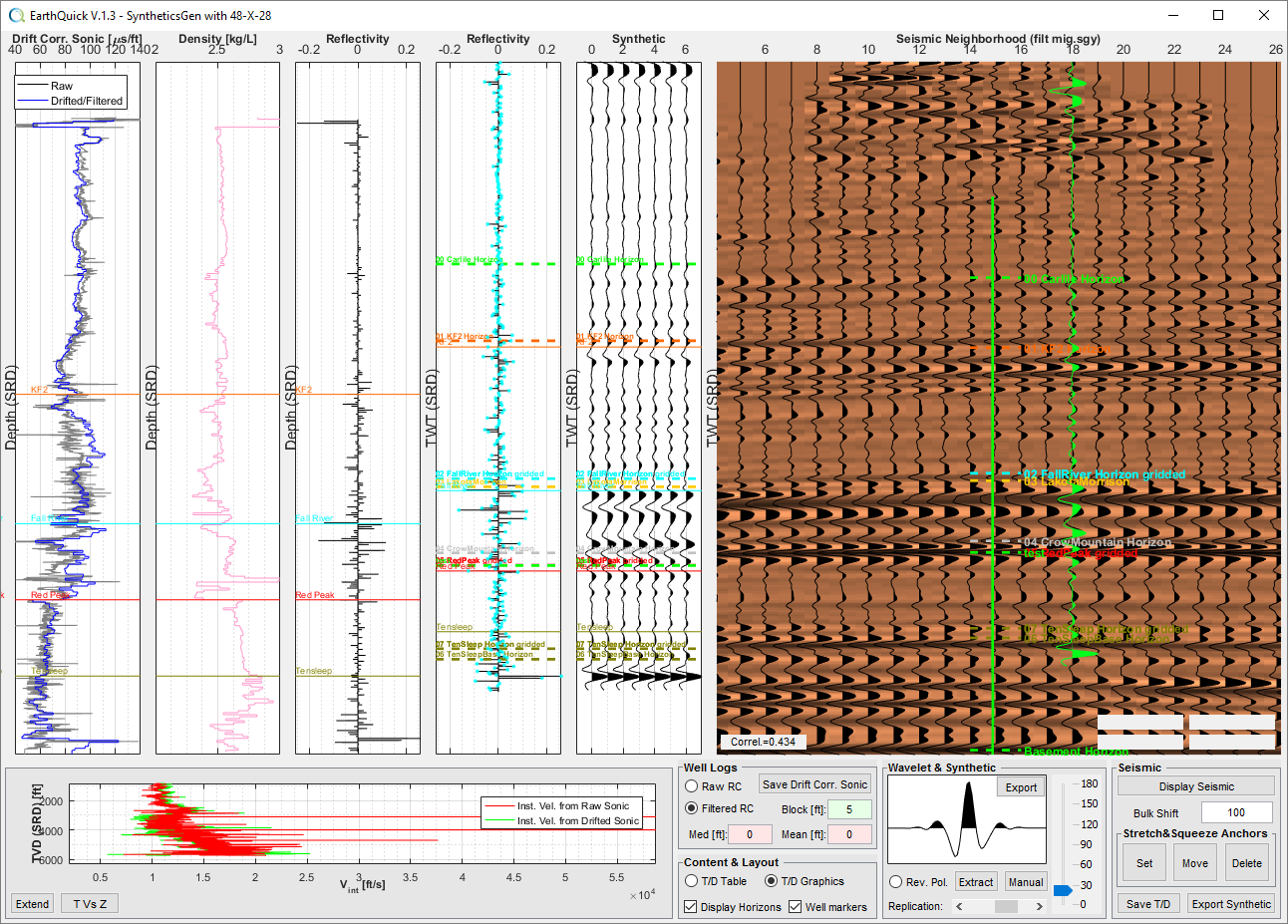Click Red Peak marker in density Reflectivity panel
This screenshot has height=924, width=1288.
[x=315, y=595]
